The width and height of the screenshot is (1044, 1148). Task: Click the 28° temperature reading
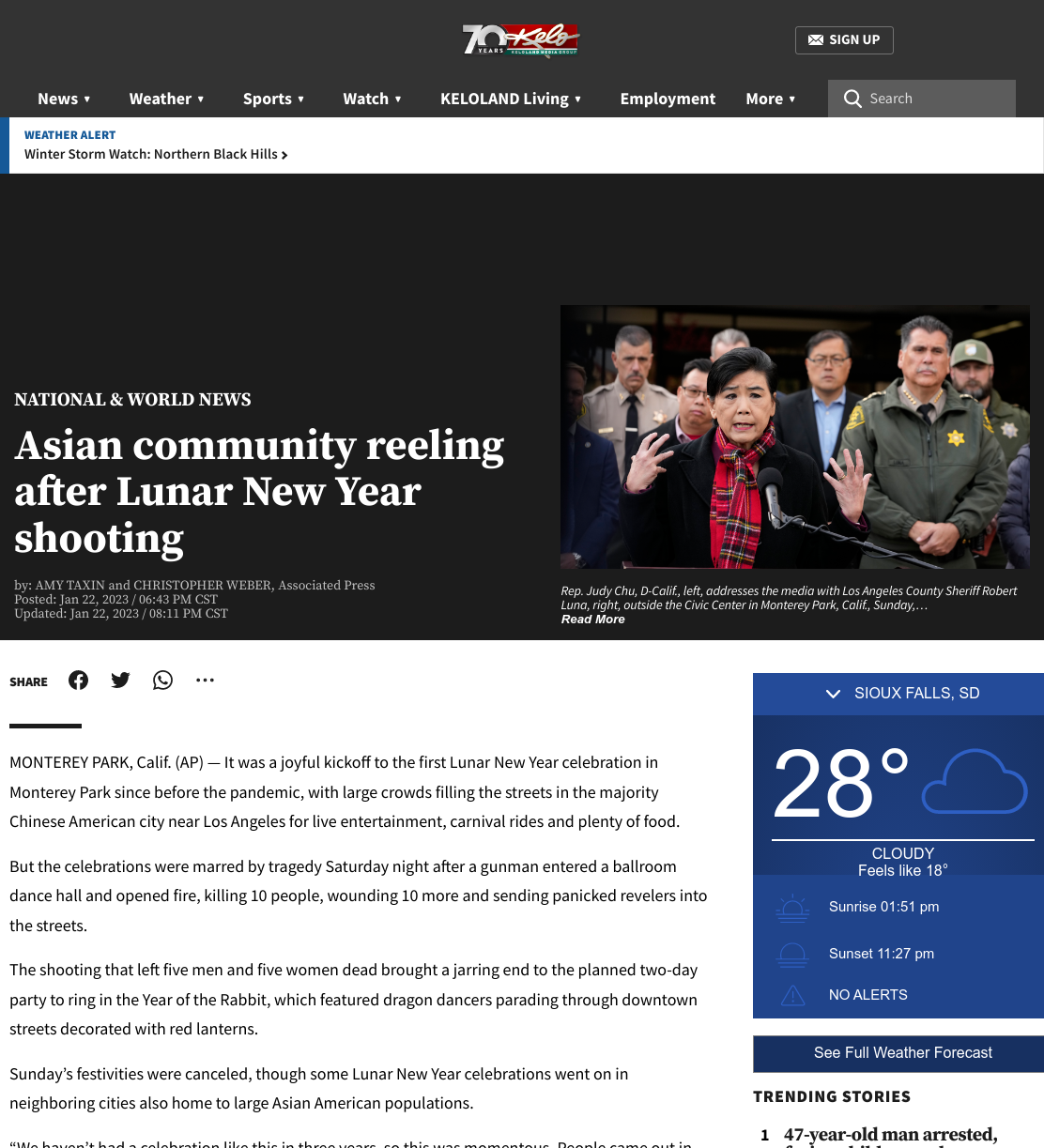[840, 783]
